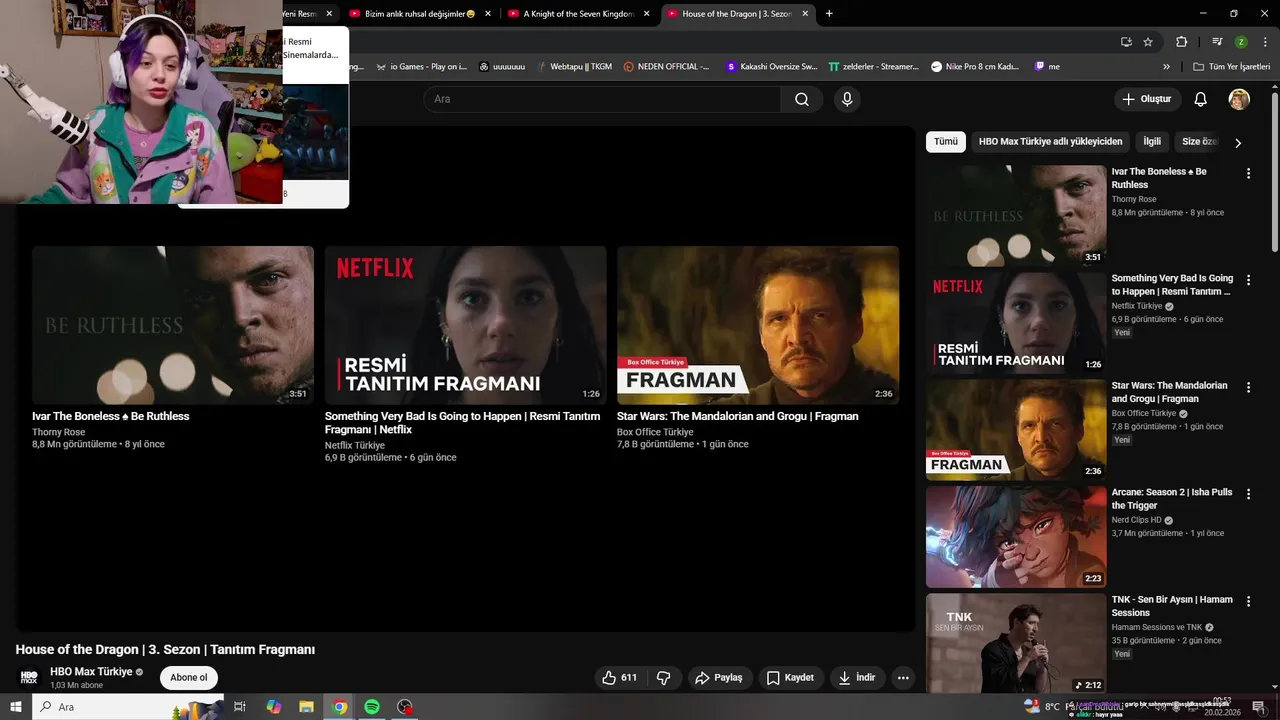Image resolution: width=1280 pixels, height=720 pixels.
Task: Open options menu for Ivar The Boneless sidebar video
Action: (x=1248, y=173)
